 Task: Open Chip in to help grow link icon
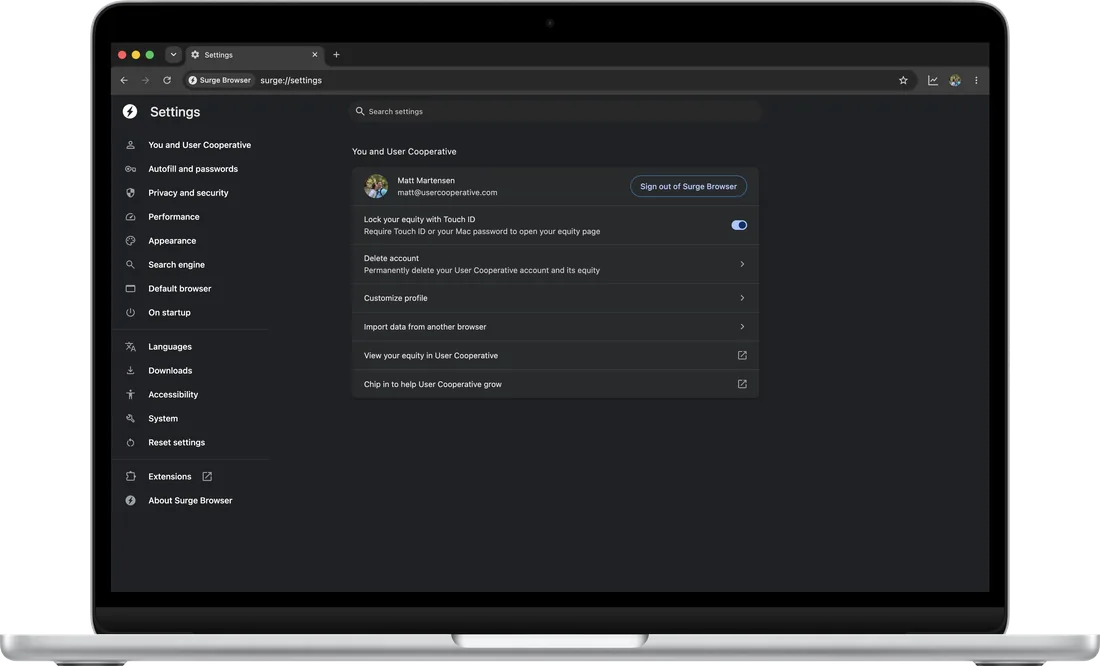(742, 385)
